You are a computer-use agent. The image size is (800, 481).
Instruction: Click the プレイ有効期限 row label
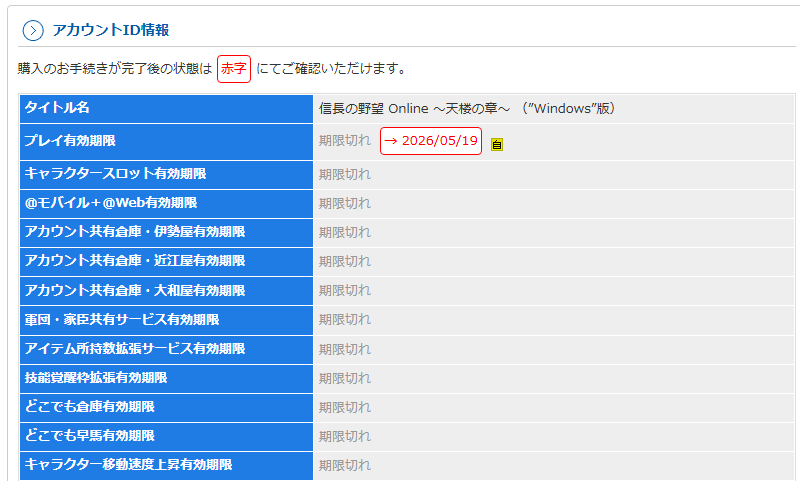[x=70, y=141]
